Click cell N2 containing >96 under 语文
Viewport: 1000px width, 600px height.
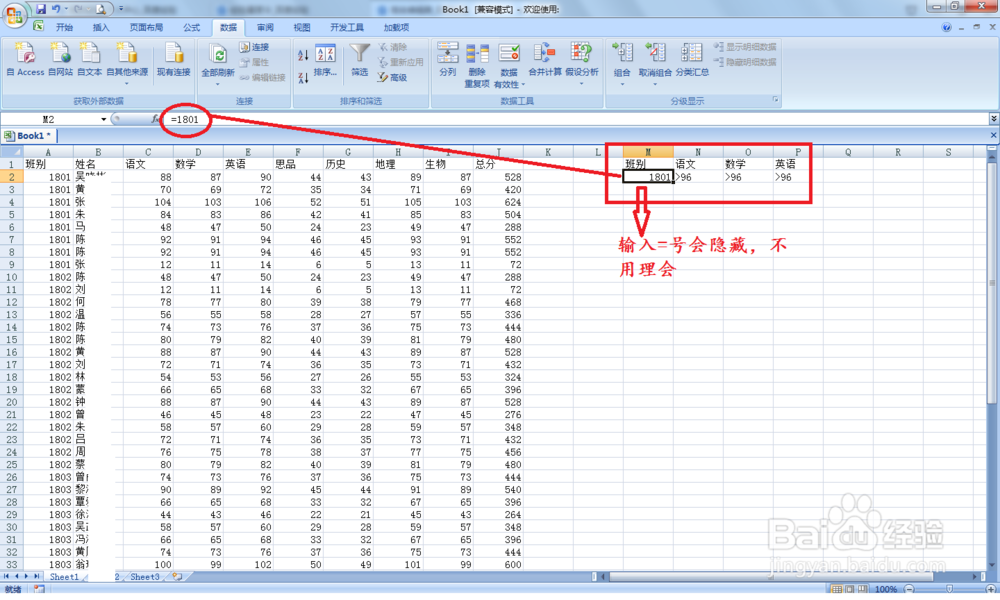(698, 177)
